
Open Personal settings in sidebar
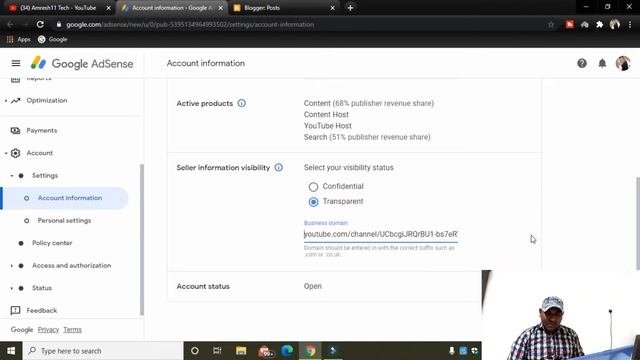click(64, 220)
